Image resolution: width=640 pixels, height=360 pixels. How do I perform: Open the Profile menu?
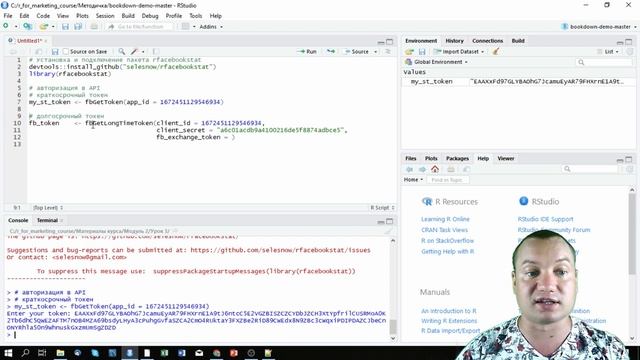click(x=173, y=16)
